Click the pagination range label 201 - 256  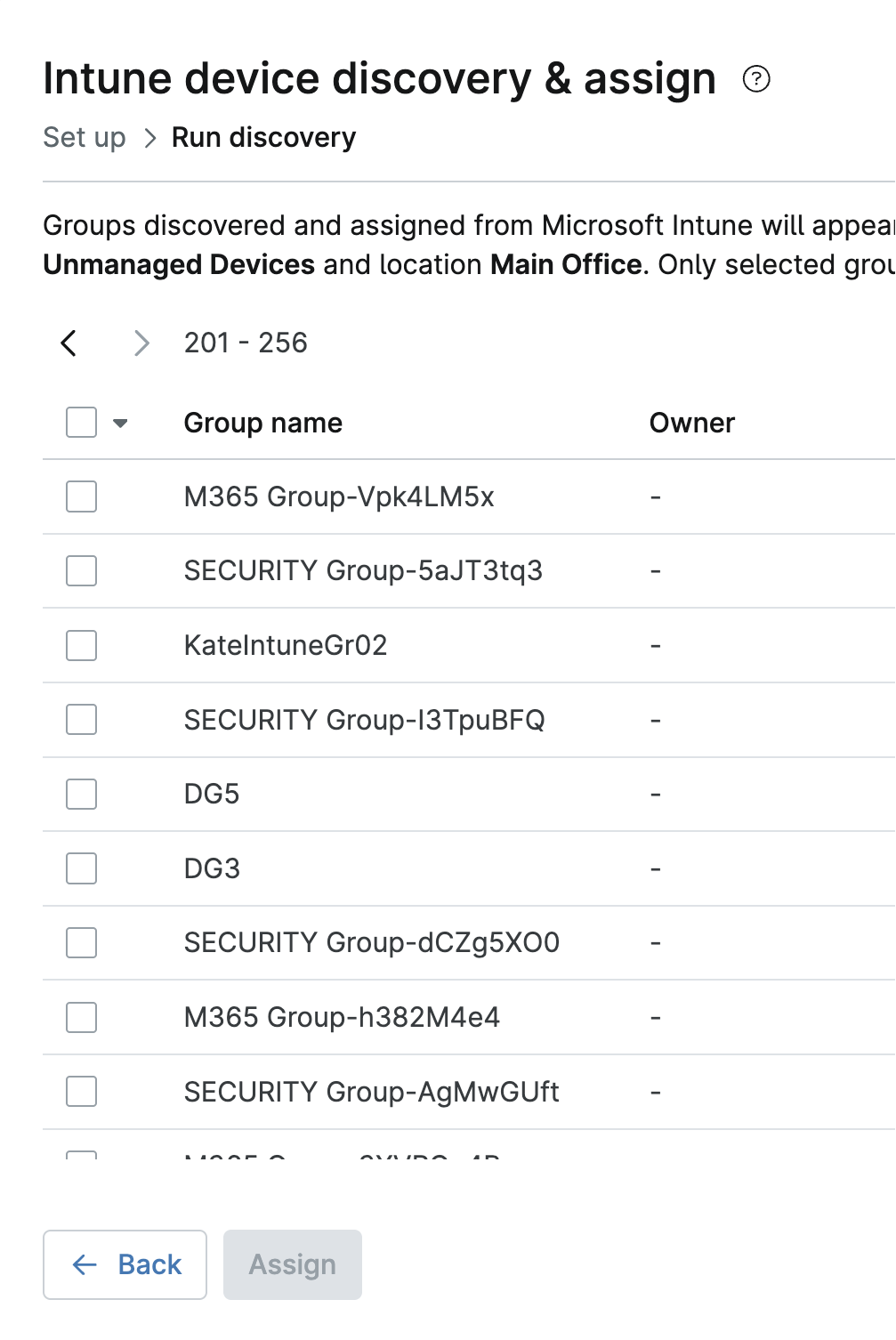point(245,343)
